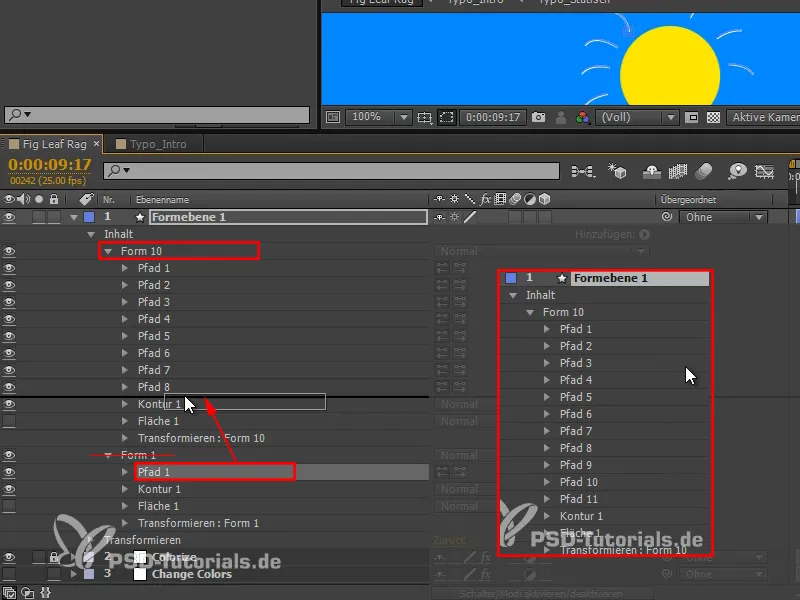Click the pick whip spiral under Übergeordnet

(x=666, y=217)
